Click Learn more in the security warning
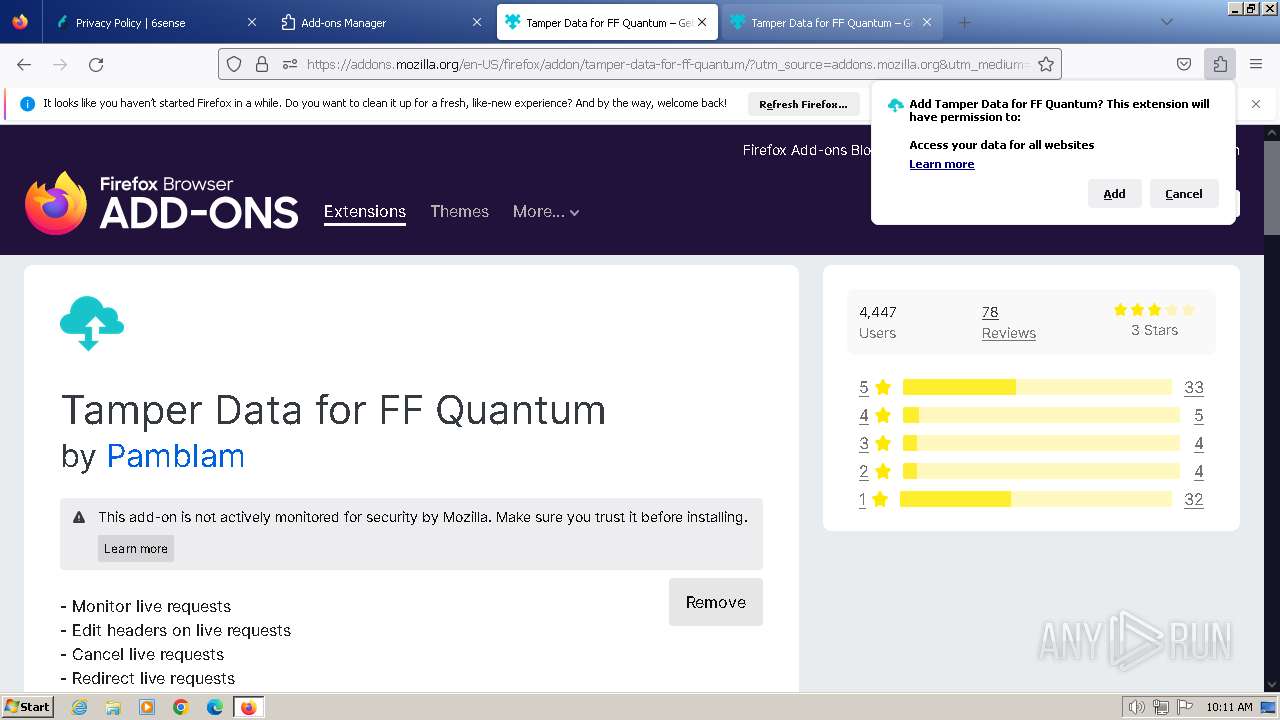1280x720 pixels. pyautogui.click(x=136, y=548)
